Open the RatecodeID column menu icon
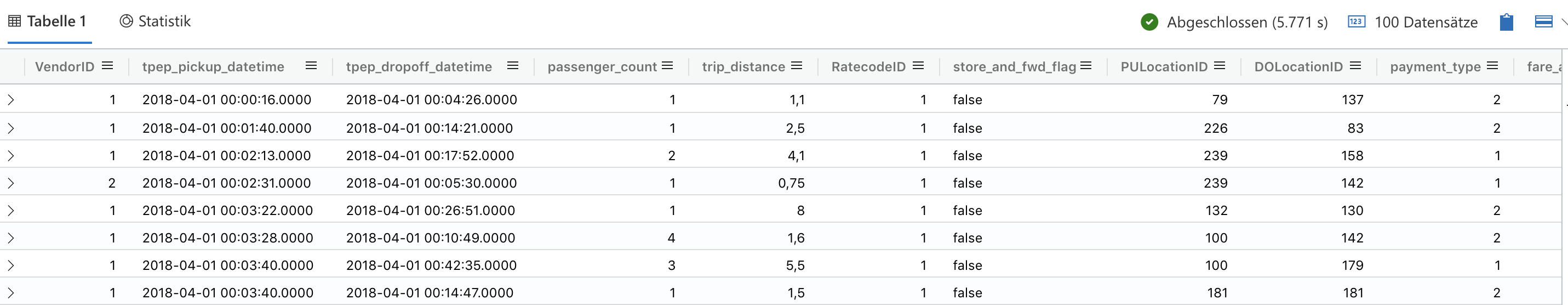 919,66
